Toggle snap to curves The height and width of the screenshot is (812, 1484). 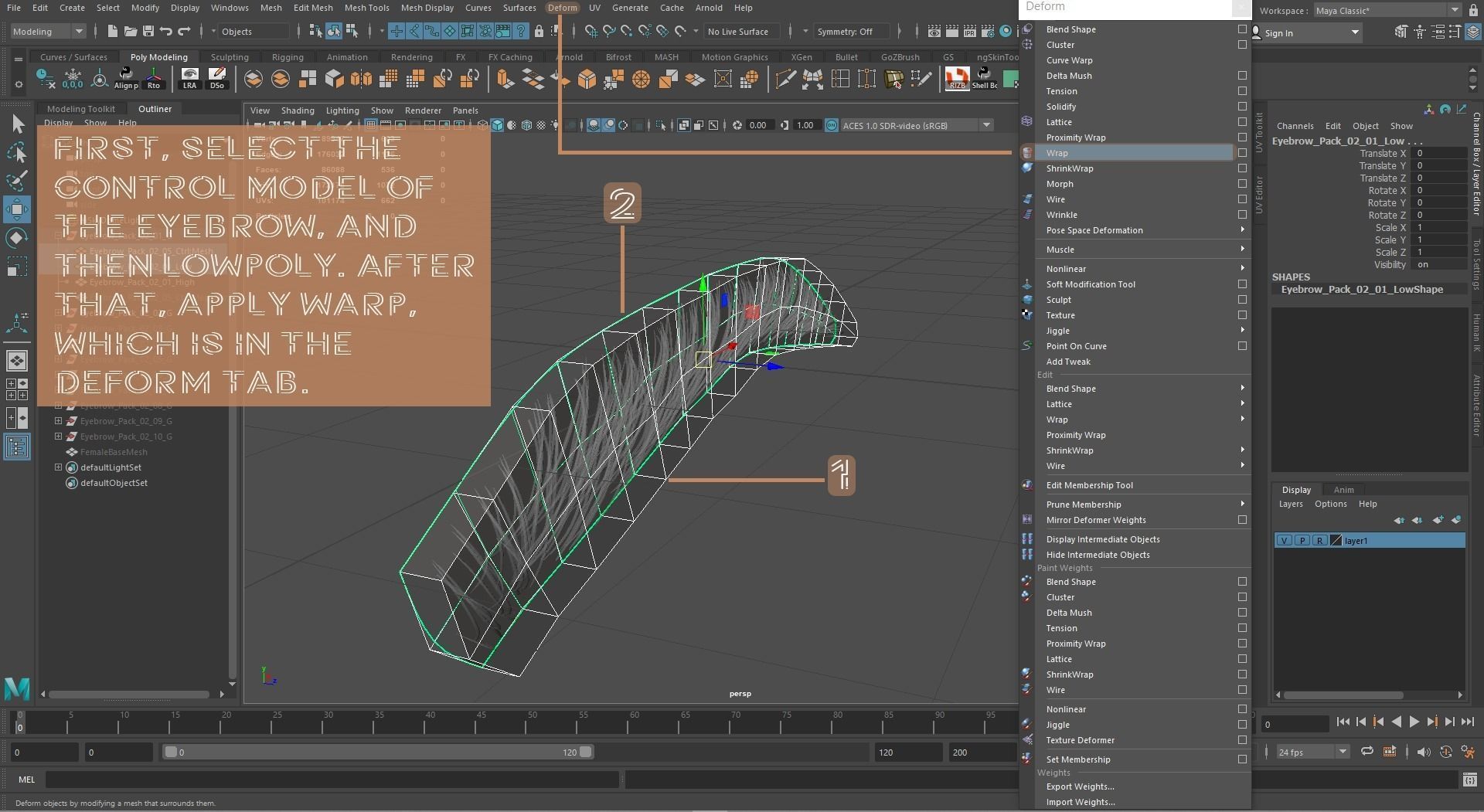pos(609,31)
